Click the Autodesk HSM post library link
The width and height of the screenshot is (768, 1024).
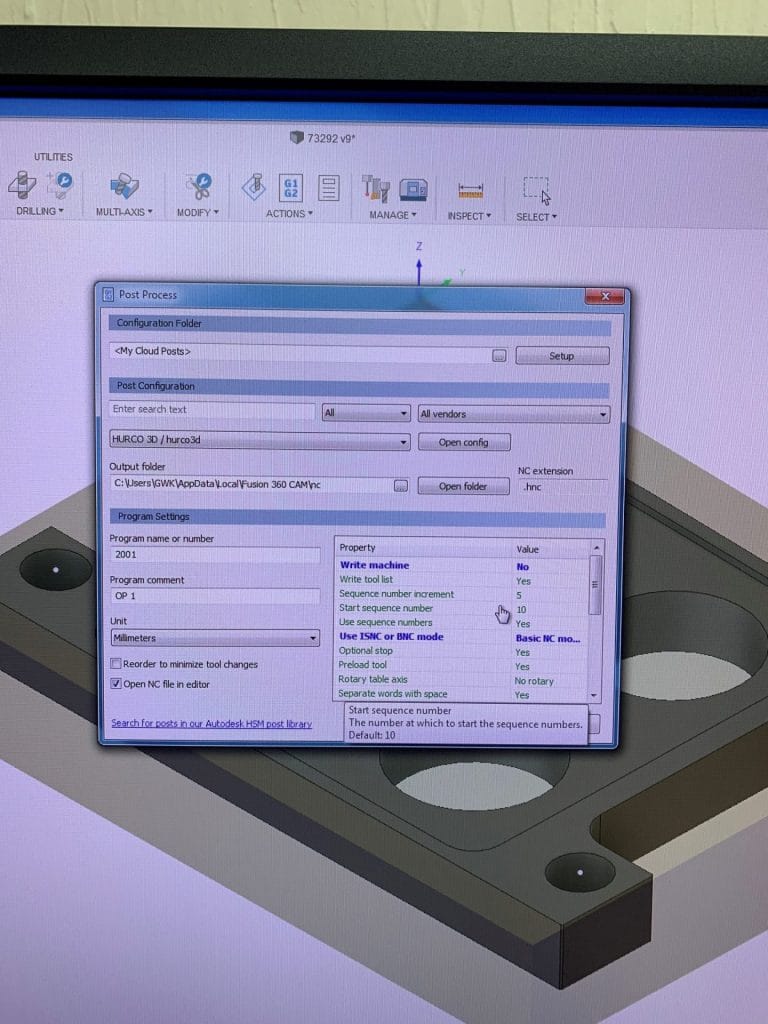[211, 723]
